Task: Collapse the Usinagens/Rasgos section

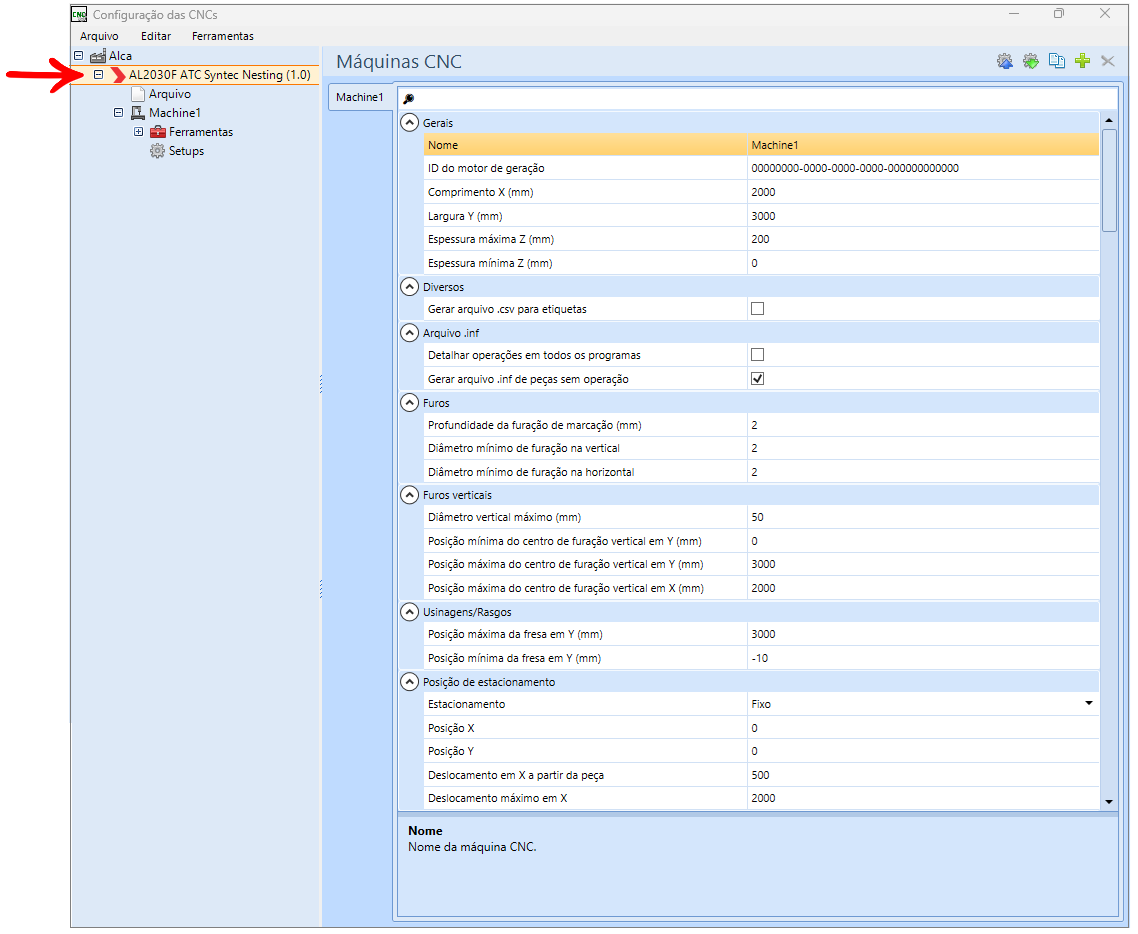Action: tap(410, 612)
